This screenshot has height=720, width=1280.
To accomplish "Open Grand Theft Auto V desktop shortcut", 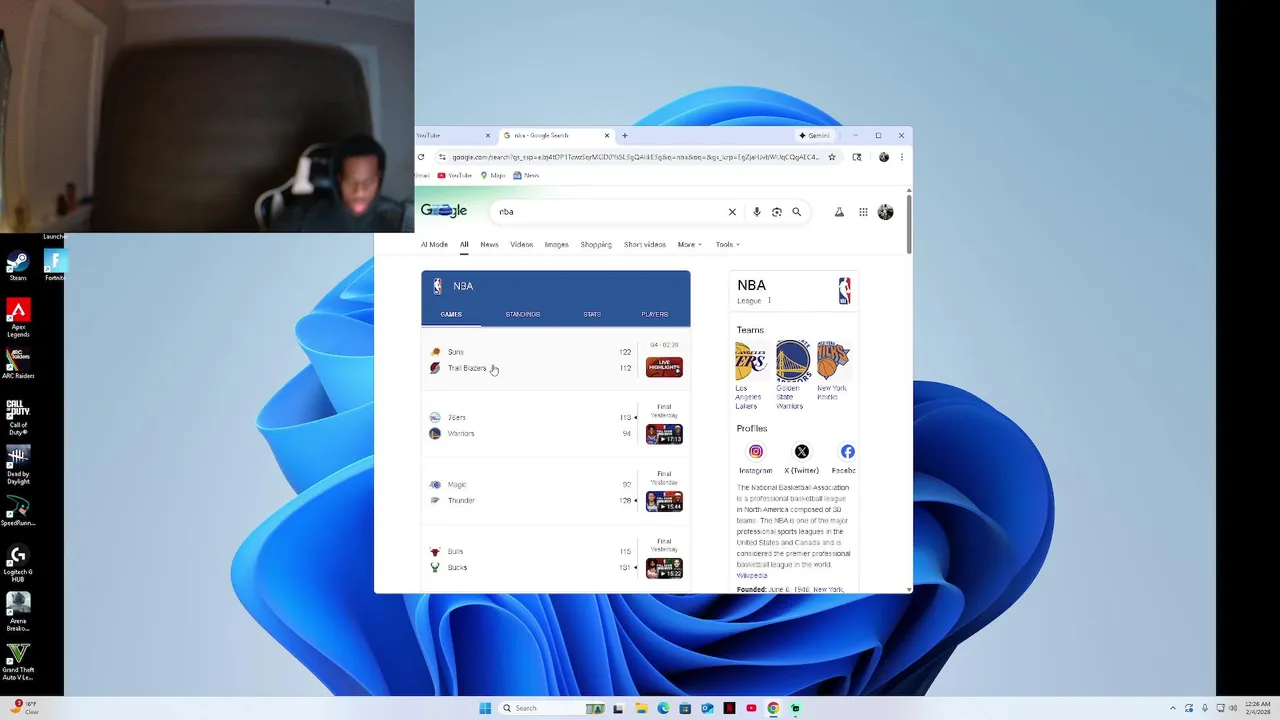I will (x=18, y=662).
